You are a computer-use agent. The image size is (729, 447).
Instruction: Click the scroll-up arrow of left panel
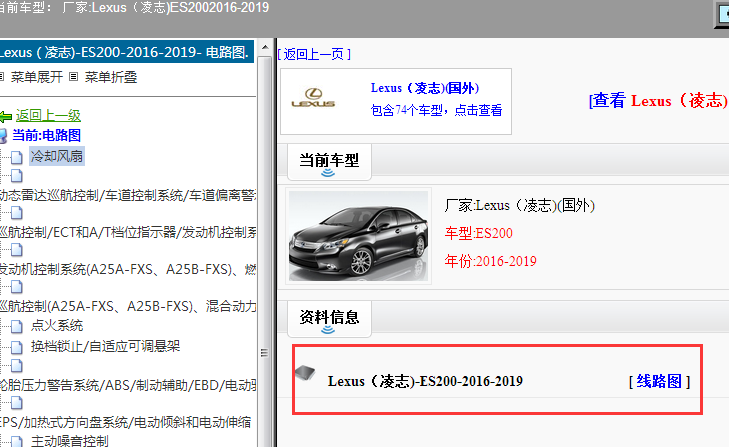[x=265, y=47]
